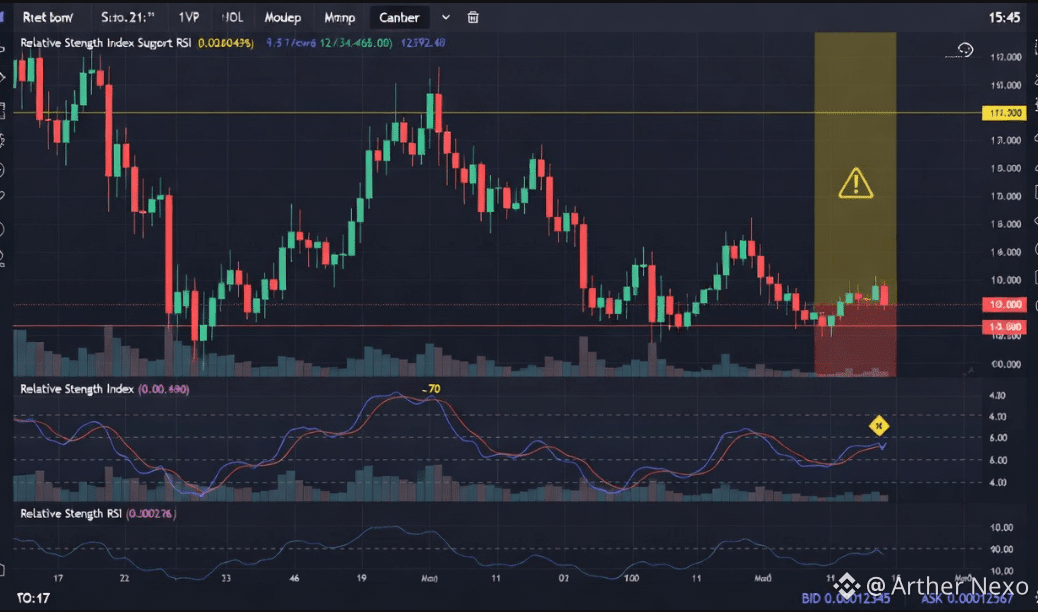Click the ASK 0.00012567 readout
This screenshot has width=1038, height=612.
click(x=967, y=599)
